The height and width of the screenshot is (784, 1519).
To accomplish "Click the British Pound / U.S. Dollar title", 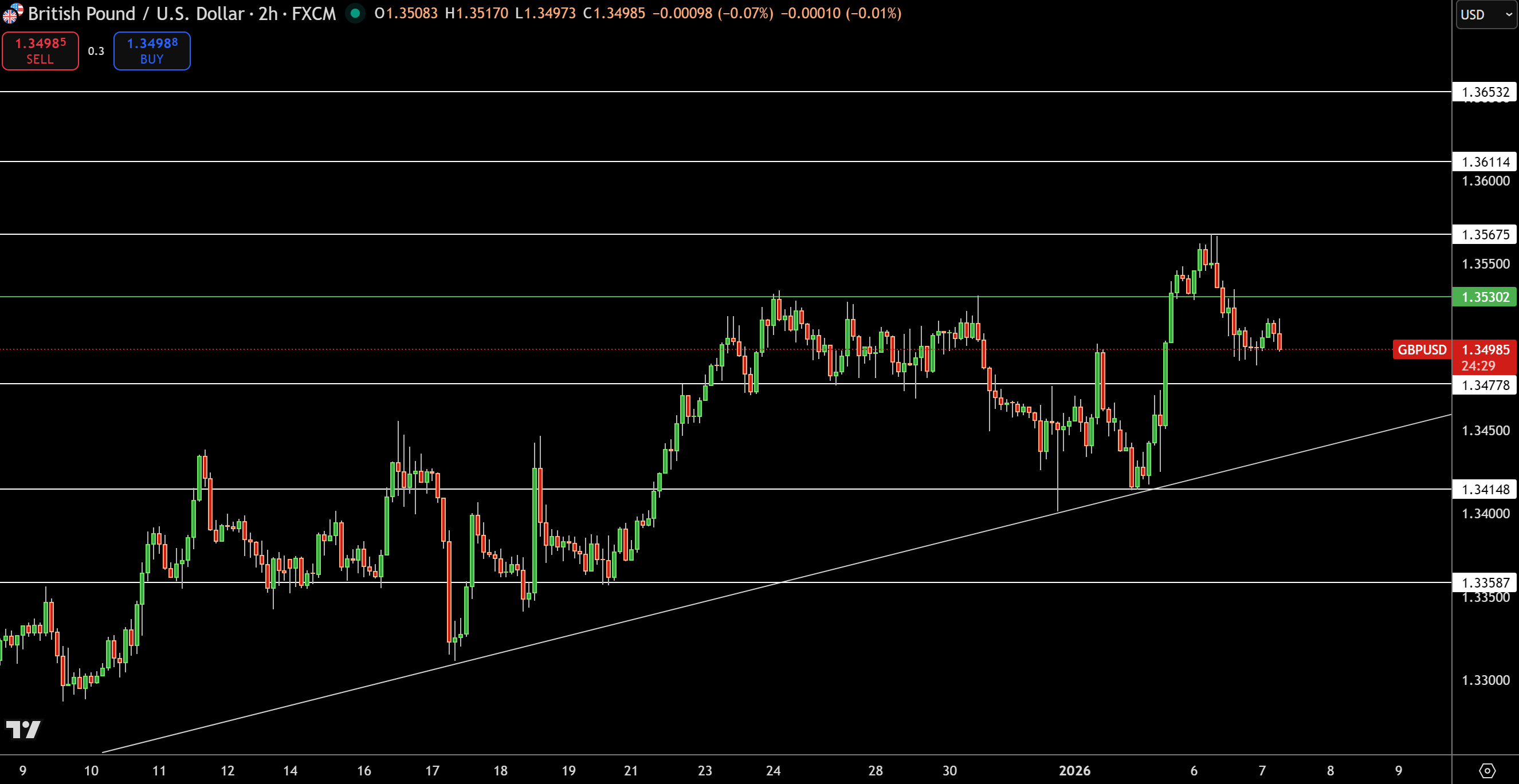I will [136, 13].
